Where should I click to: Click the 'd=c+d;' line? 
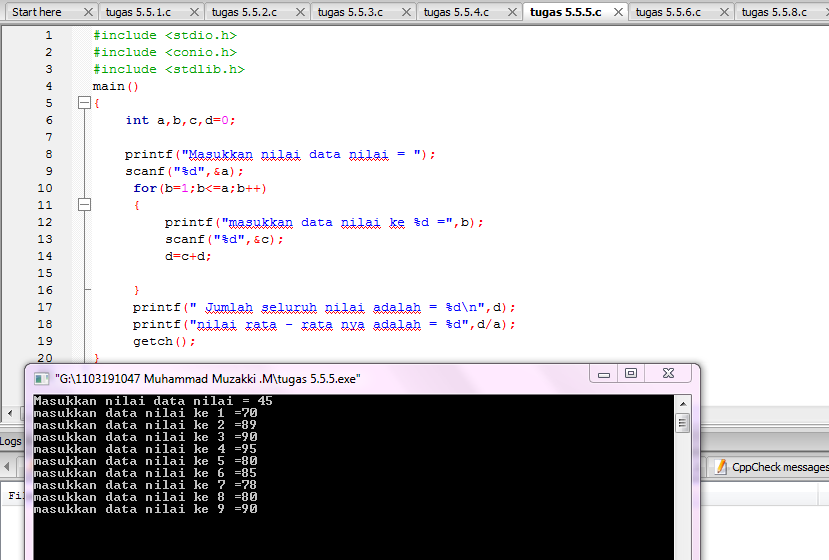tap(188, 256)
